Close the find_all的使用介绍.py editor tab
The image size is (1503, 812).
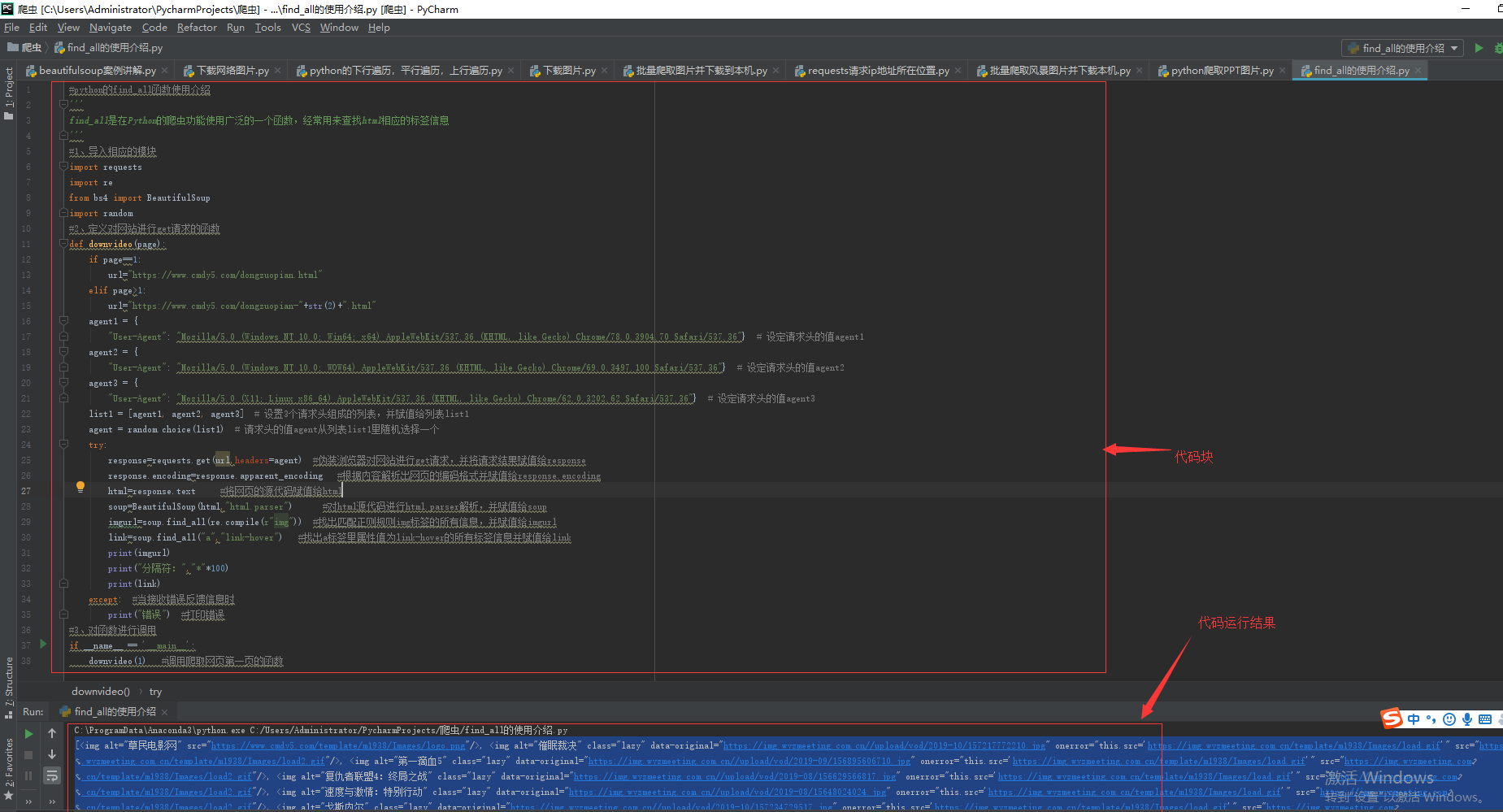[x=1418, y=71]
